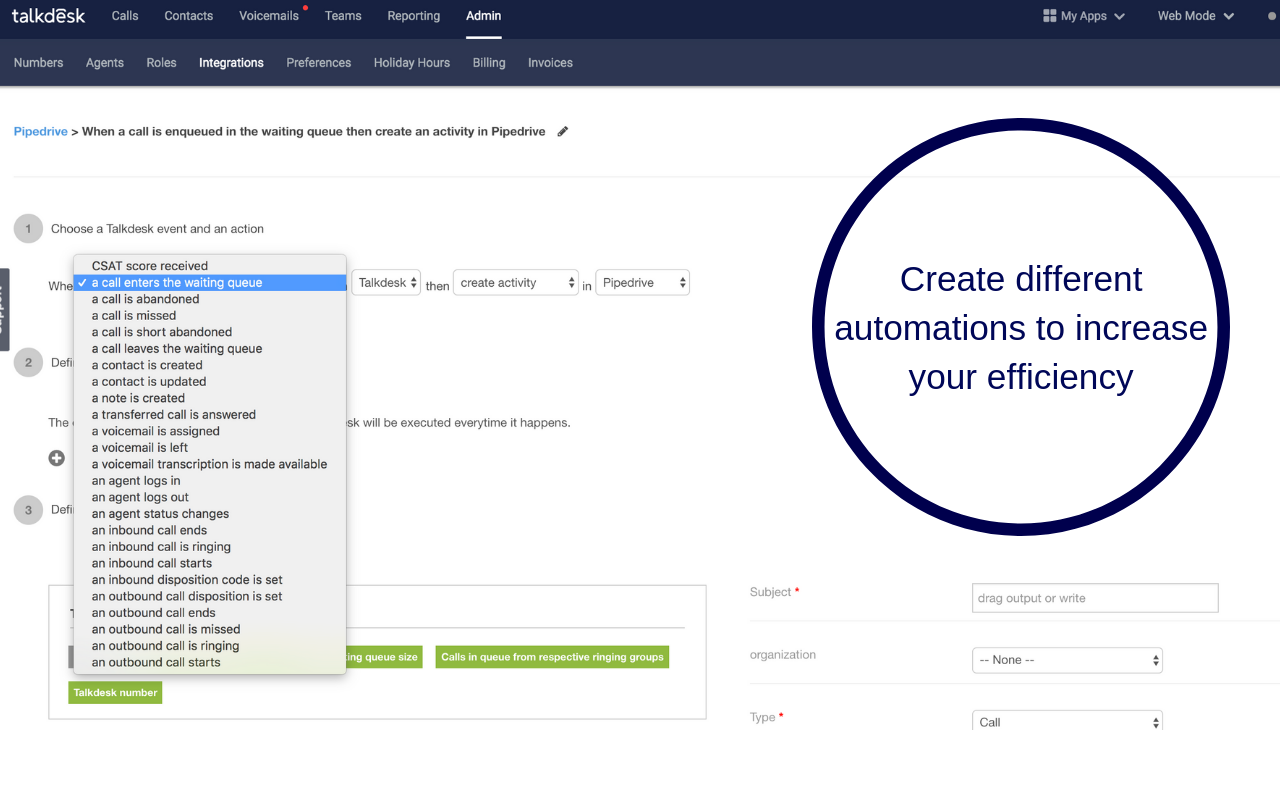Viewport: 1280px width, 800px height.
Task: Select 'an inbound call is ringing' option
Action: click(x=210, y=547)
